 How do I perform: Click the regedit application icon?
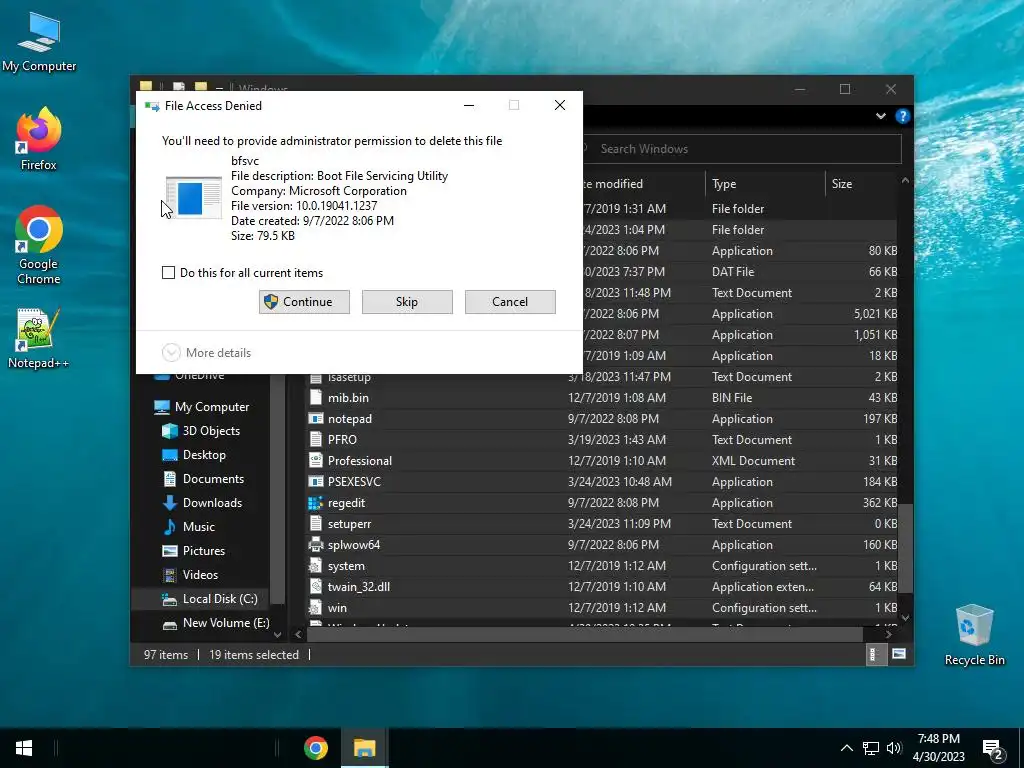click(315, 503)
